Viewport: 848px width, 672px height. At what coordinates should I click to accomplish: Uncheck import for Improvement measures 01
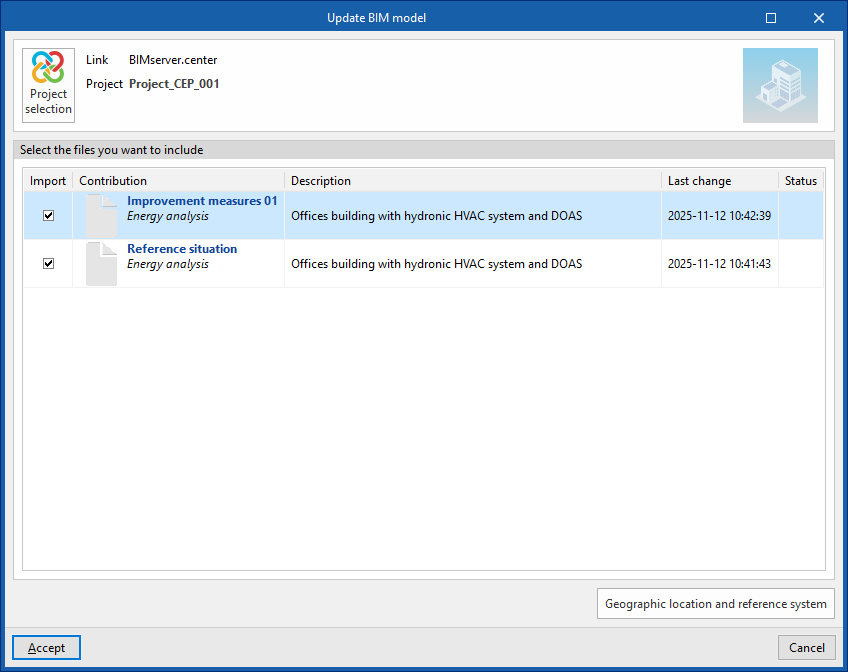pos(48,215)
